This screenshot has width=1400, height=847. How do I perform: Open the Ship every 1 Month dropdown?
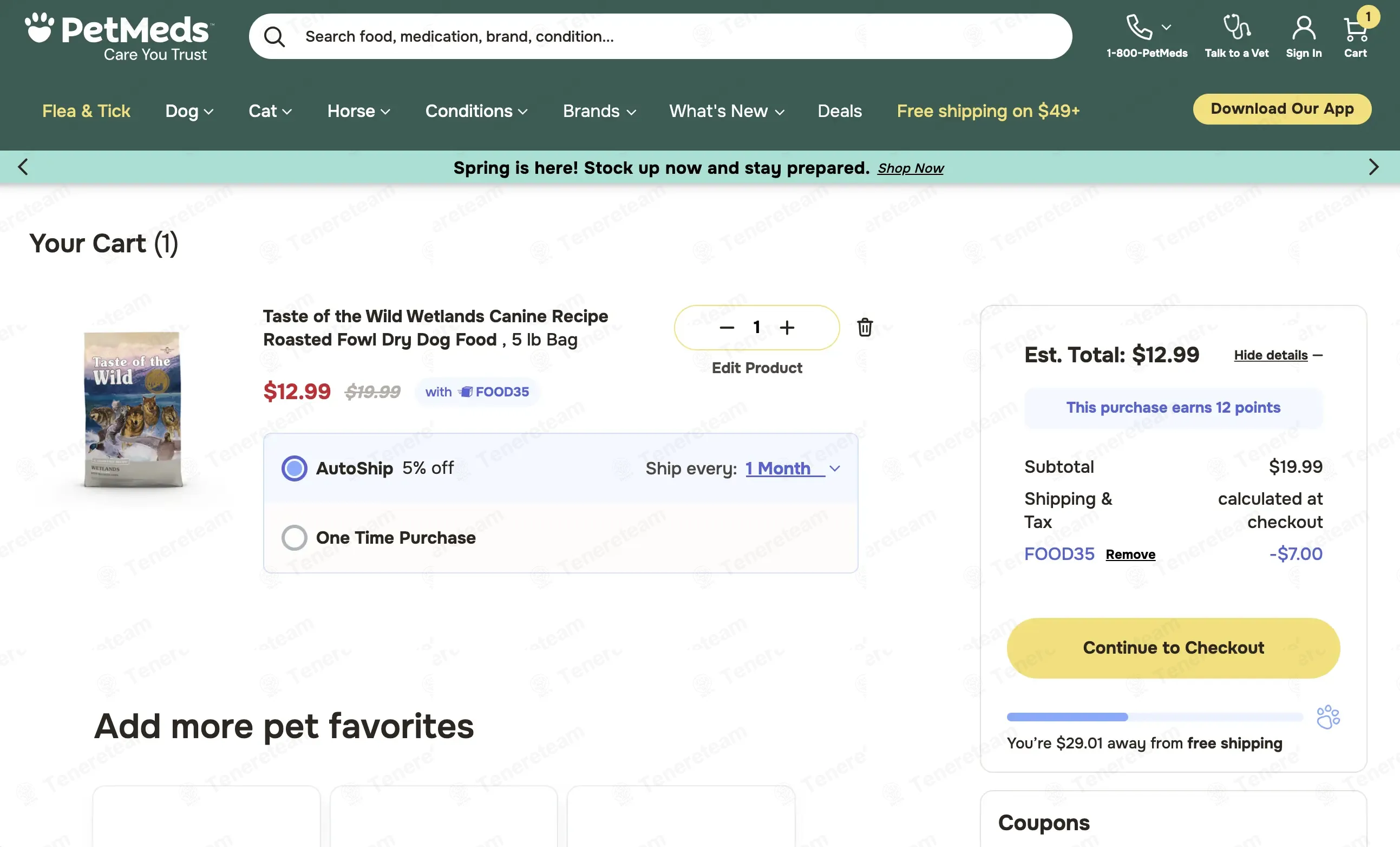792,468
